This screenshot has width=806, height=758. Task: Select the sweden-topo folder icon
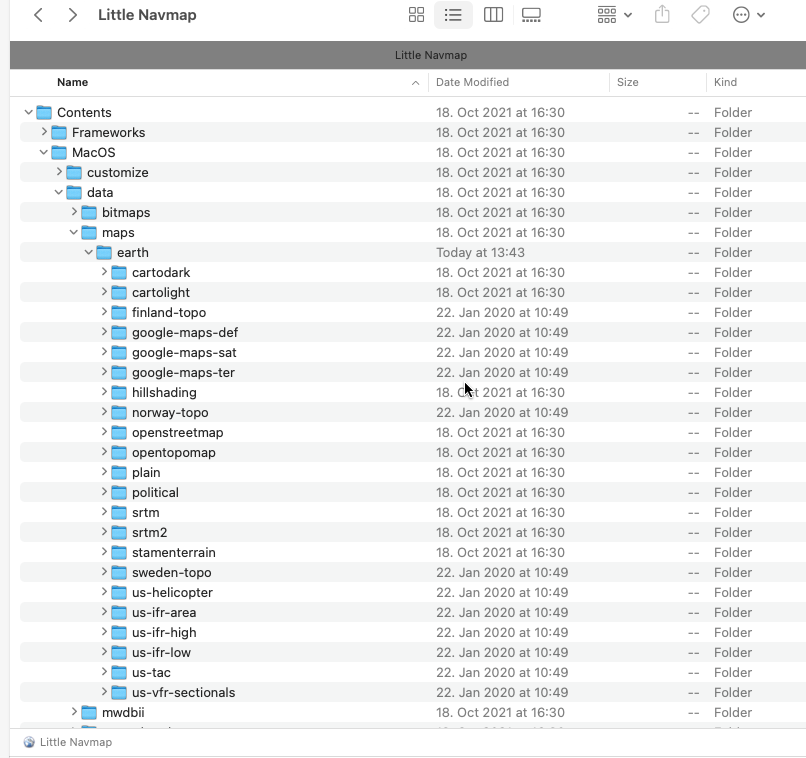click(119, 573)
